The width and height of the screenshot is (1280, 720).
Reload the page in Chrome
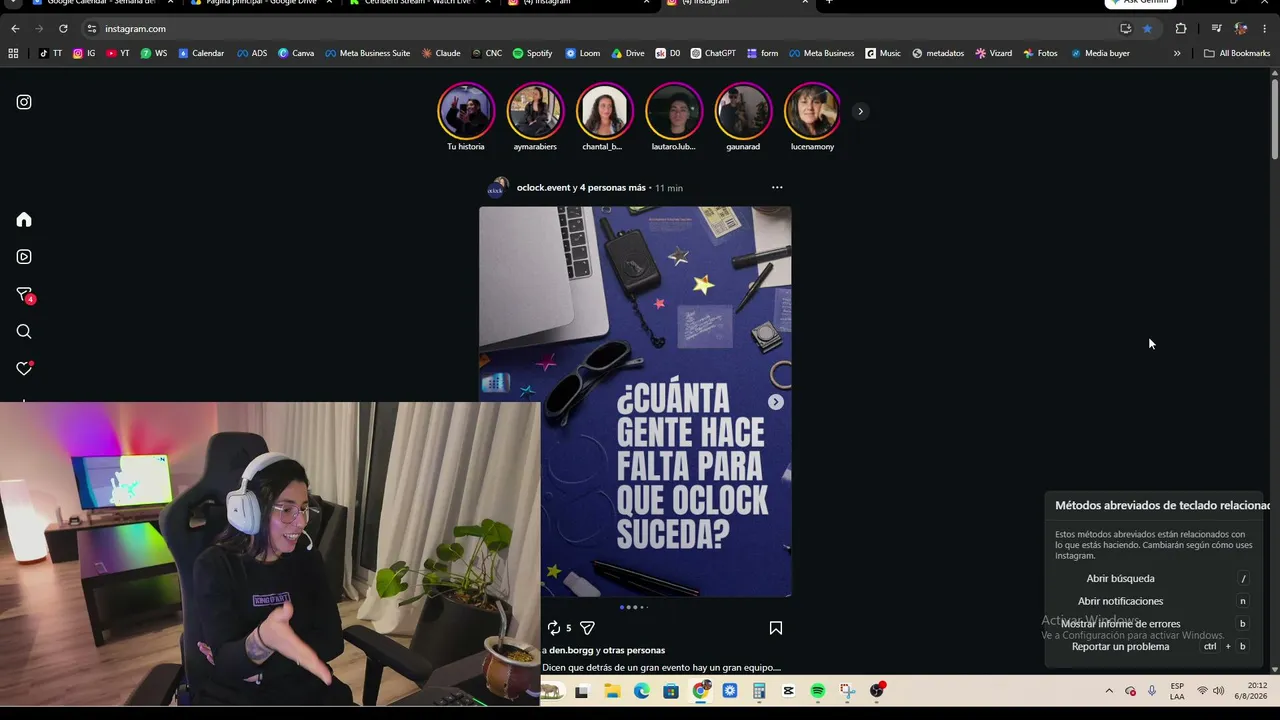63,29
